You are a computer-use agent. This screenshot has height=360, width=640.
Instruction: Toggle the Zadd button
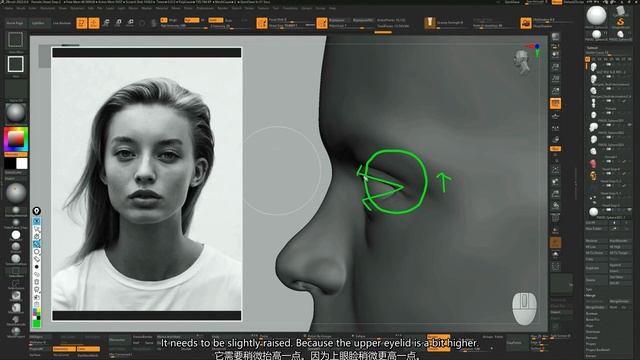(x=216, y=20)
